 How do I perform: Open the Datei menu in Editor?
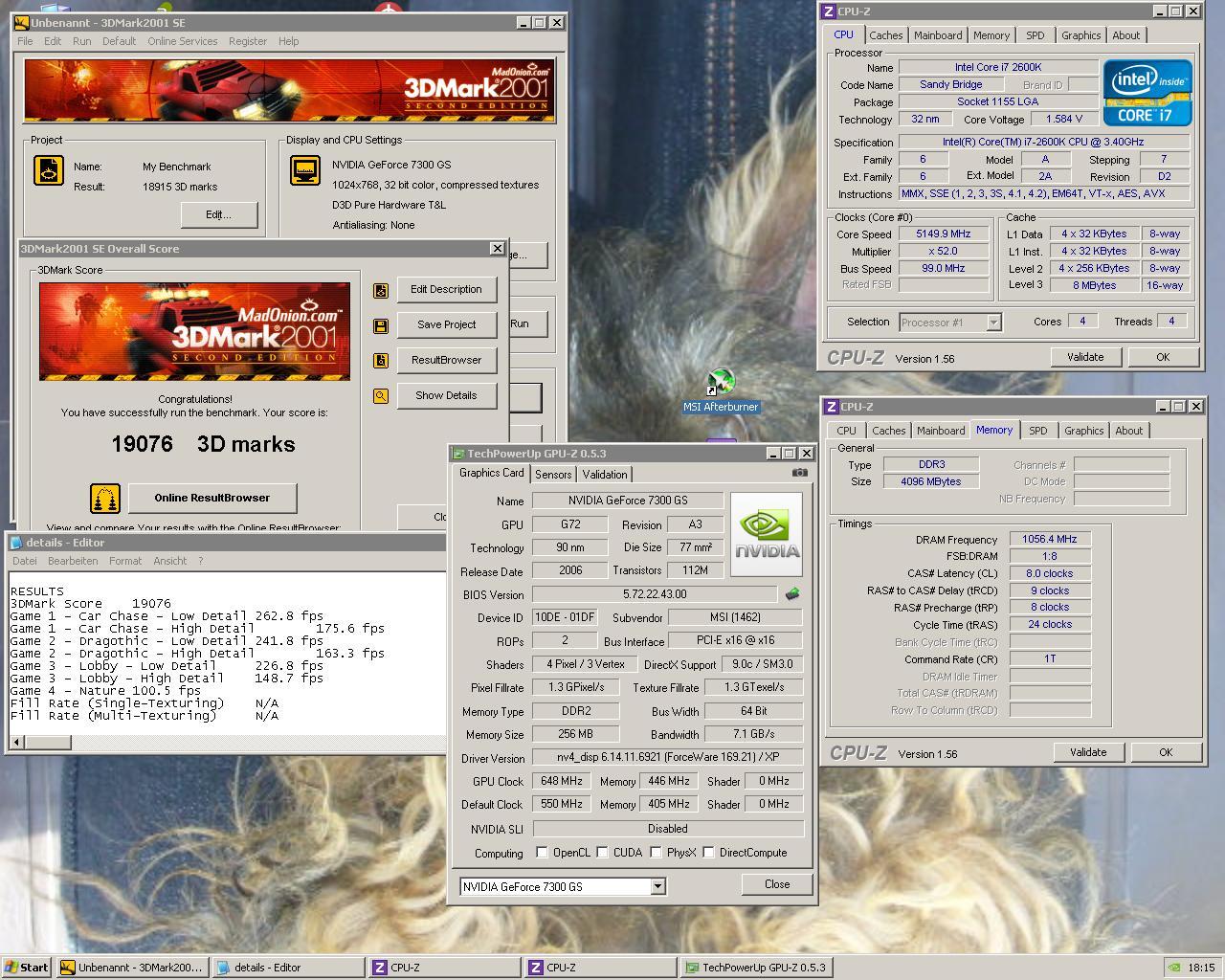[25, 561]
